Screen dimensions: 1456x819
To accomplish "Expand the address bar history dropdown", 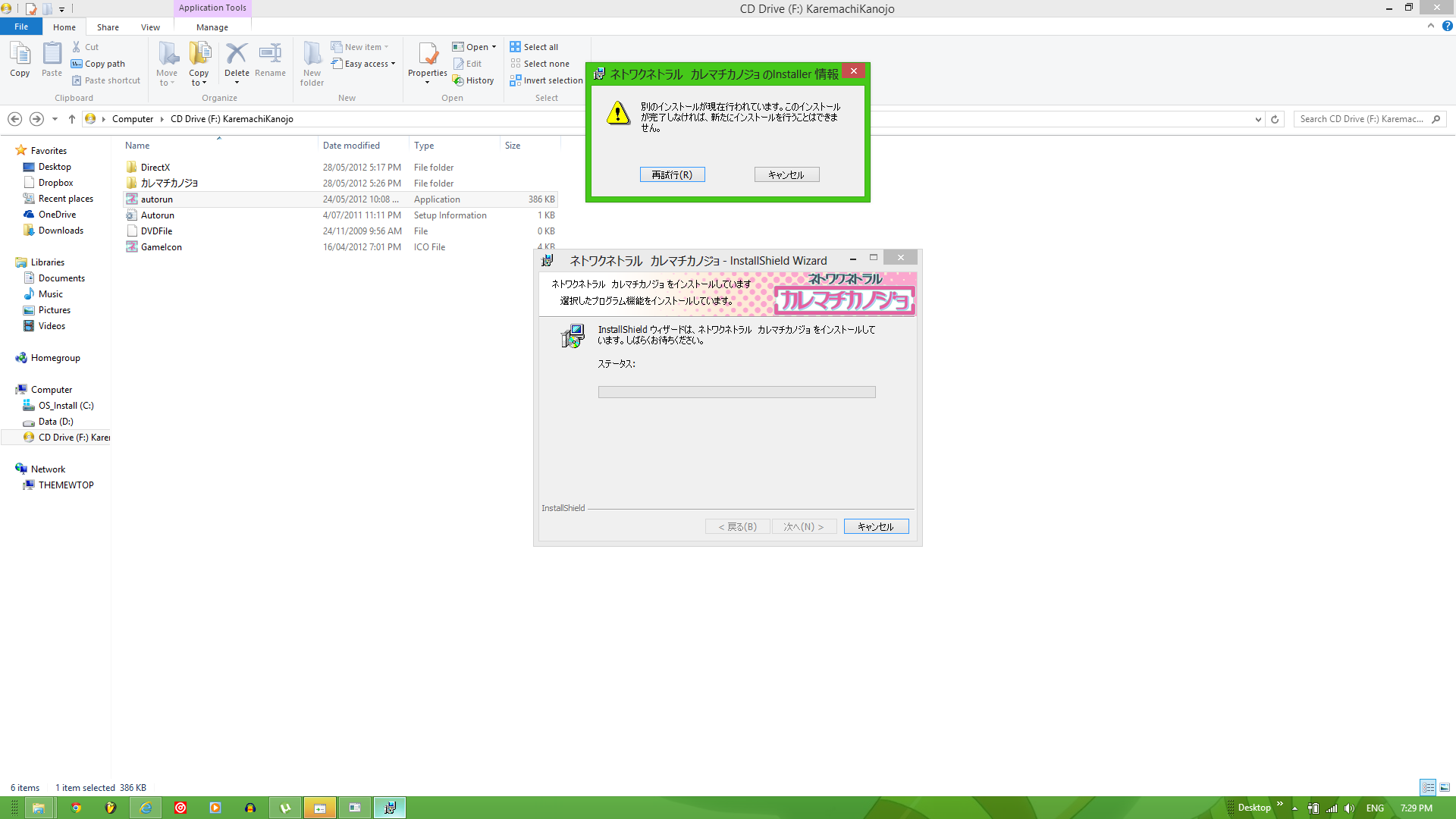I will pos(1258,119).
